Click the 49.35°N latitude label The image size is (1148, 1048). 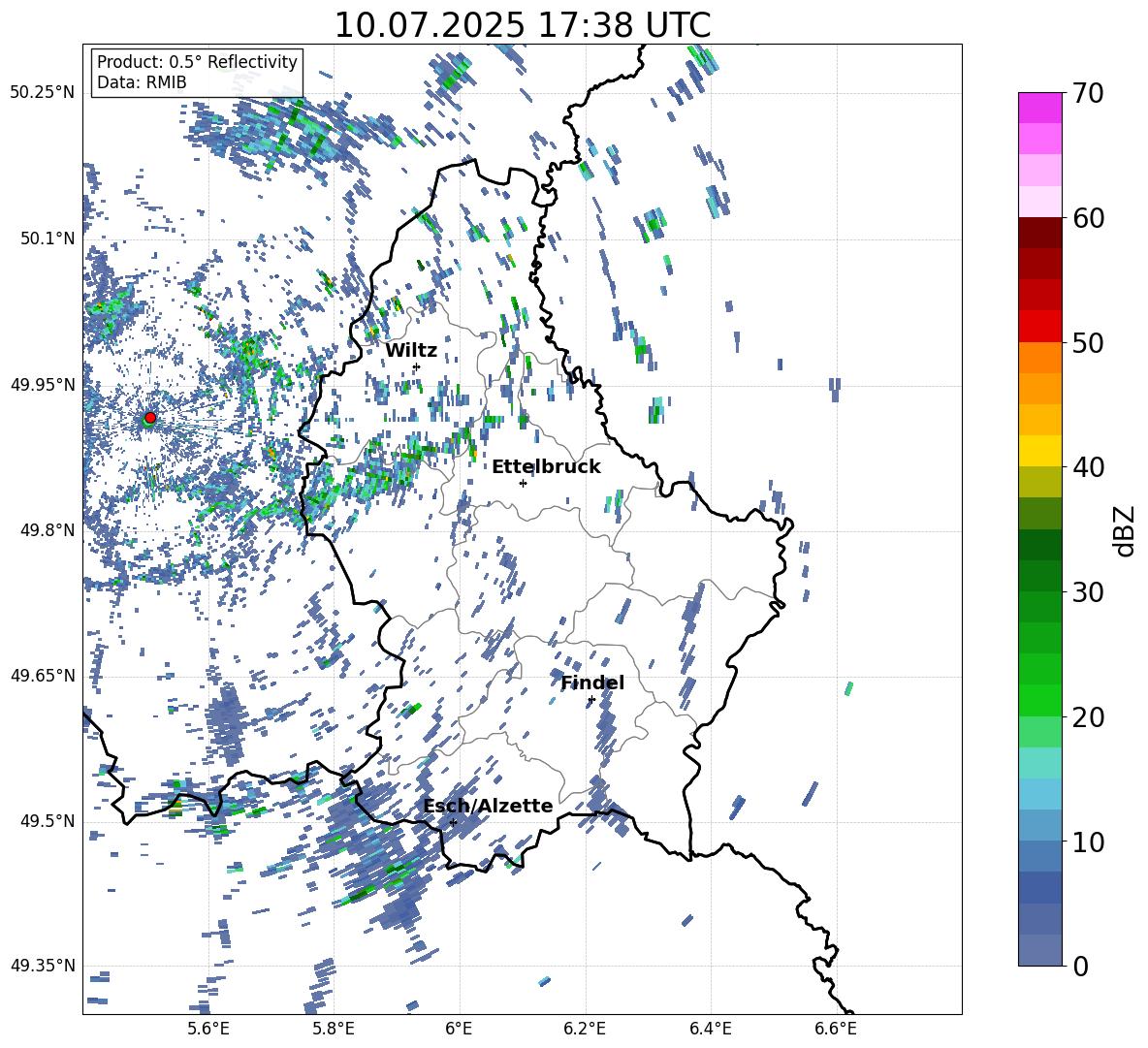click(x=43, y=966)
